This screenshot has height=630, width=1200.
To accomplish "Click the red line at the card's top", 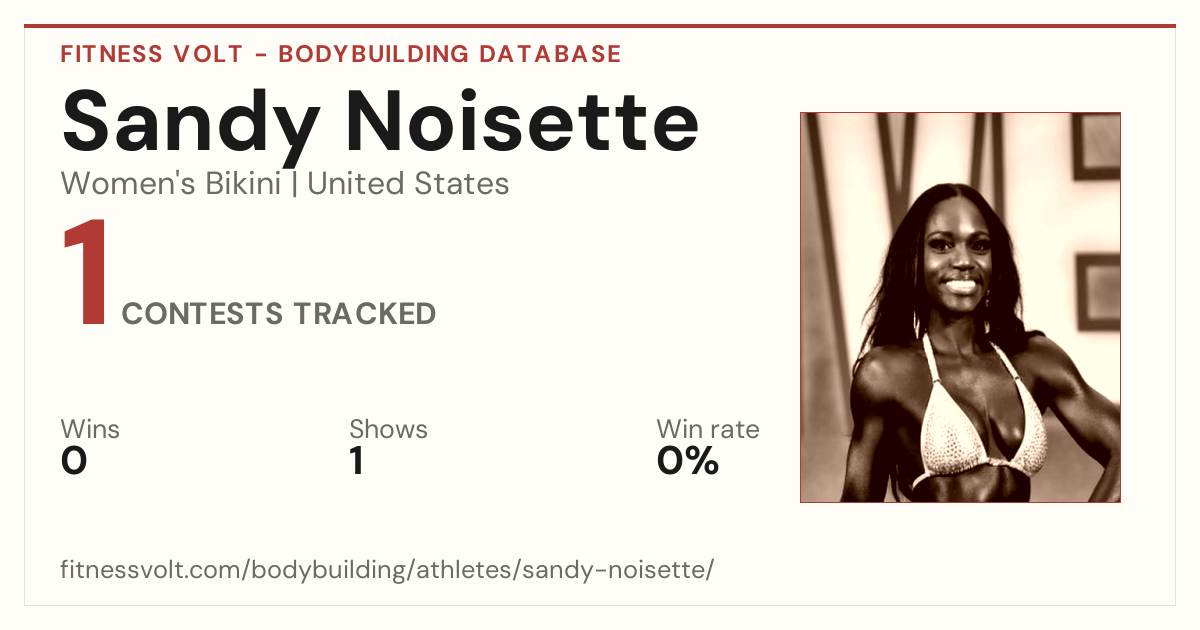I will point(600,26).
